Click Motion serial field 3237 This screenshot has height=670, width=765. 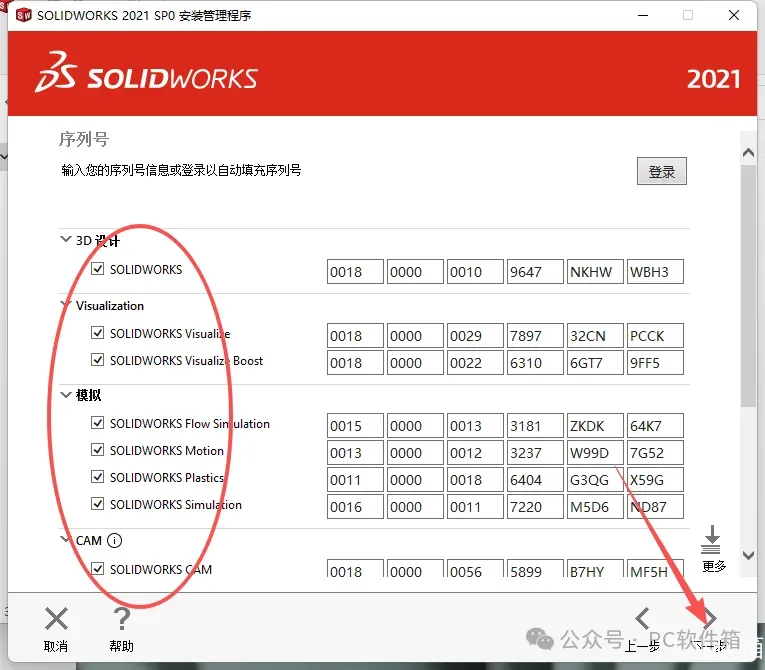535,452
